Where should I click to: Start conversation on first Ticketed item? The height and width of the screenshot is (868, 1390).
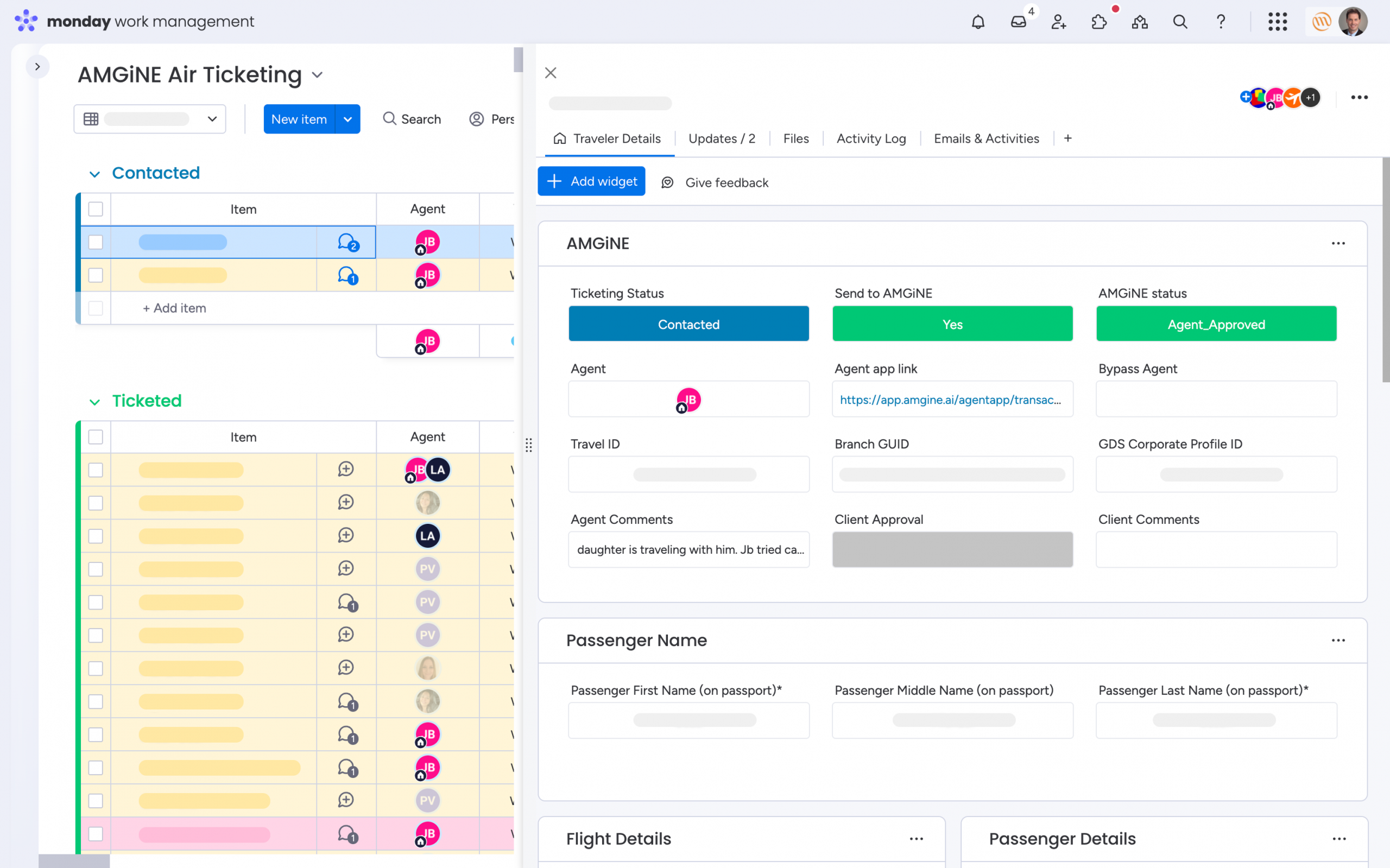pyautogui.click(x=346, y=469)
